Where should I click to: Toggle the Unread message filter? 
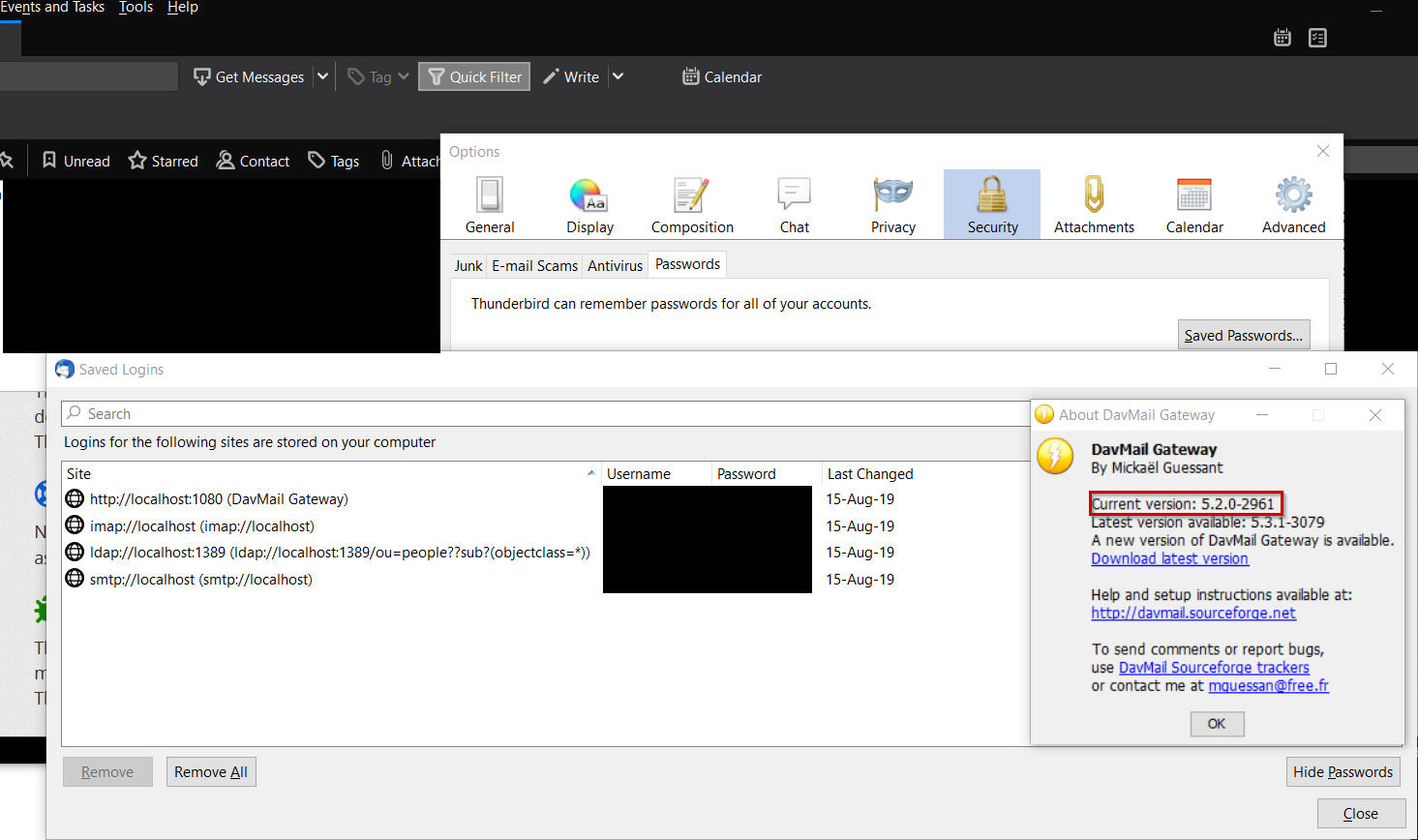tap(75, 161)
